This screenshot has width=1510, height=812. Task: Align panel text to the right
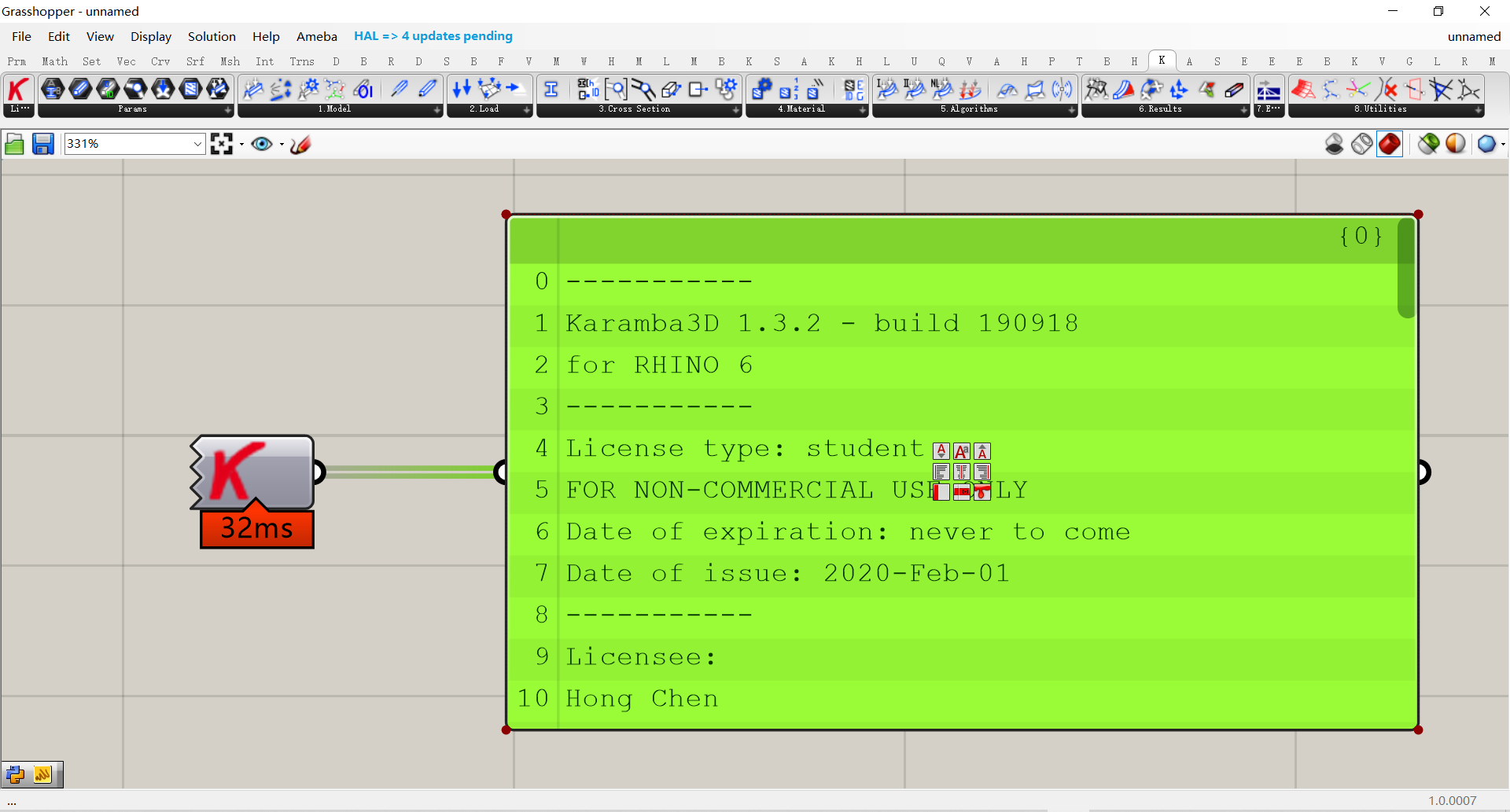982,472
